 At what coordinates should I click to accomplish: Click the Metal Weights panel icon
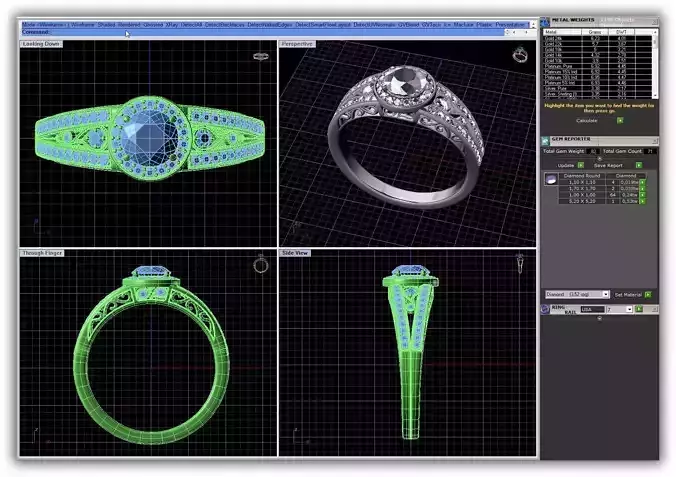pos(545,22)
